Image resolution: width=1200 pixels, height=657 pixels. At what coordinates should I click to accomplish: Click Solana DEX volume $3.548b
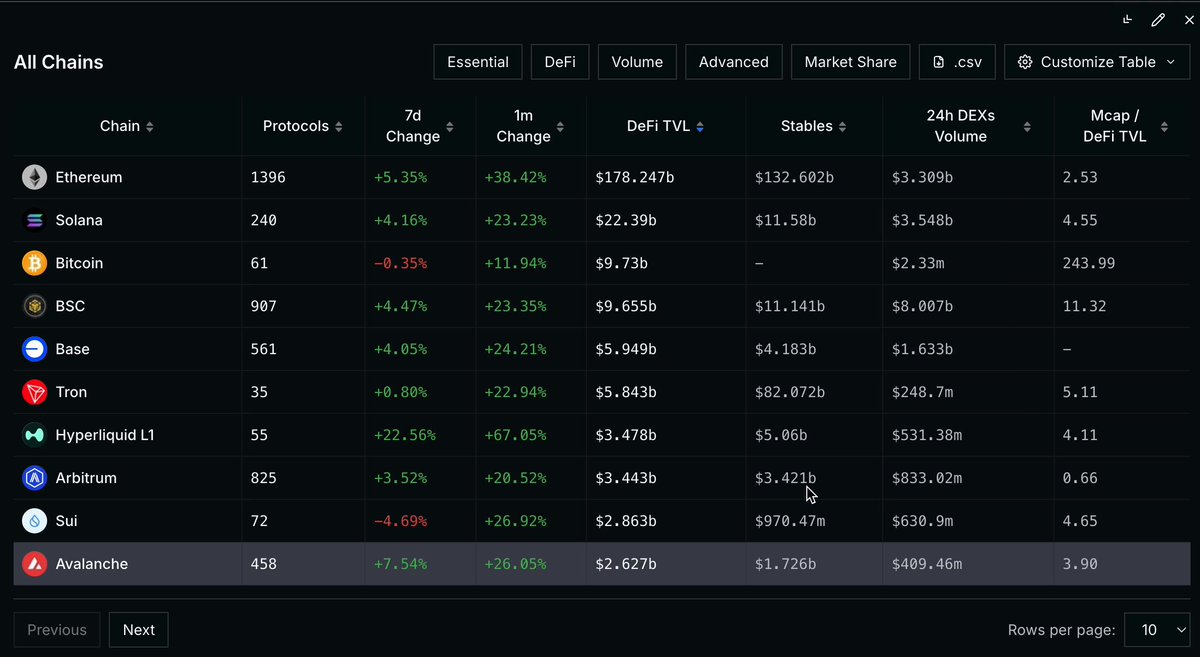(x=923, y=220)
